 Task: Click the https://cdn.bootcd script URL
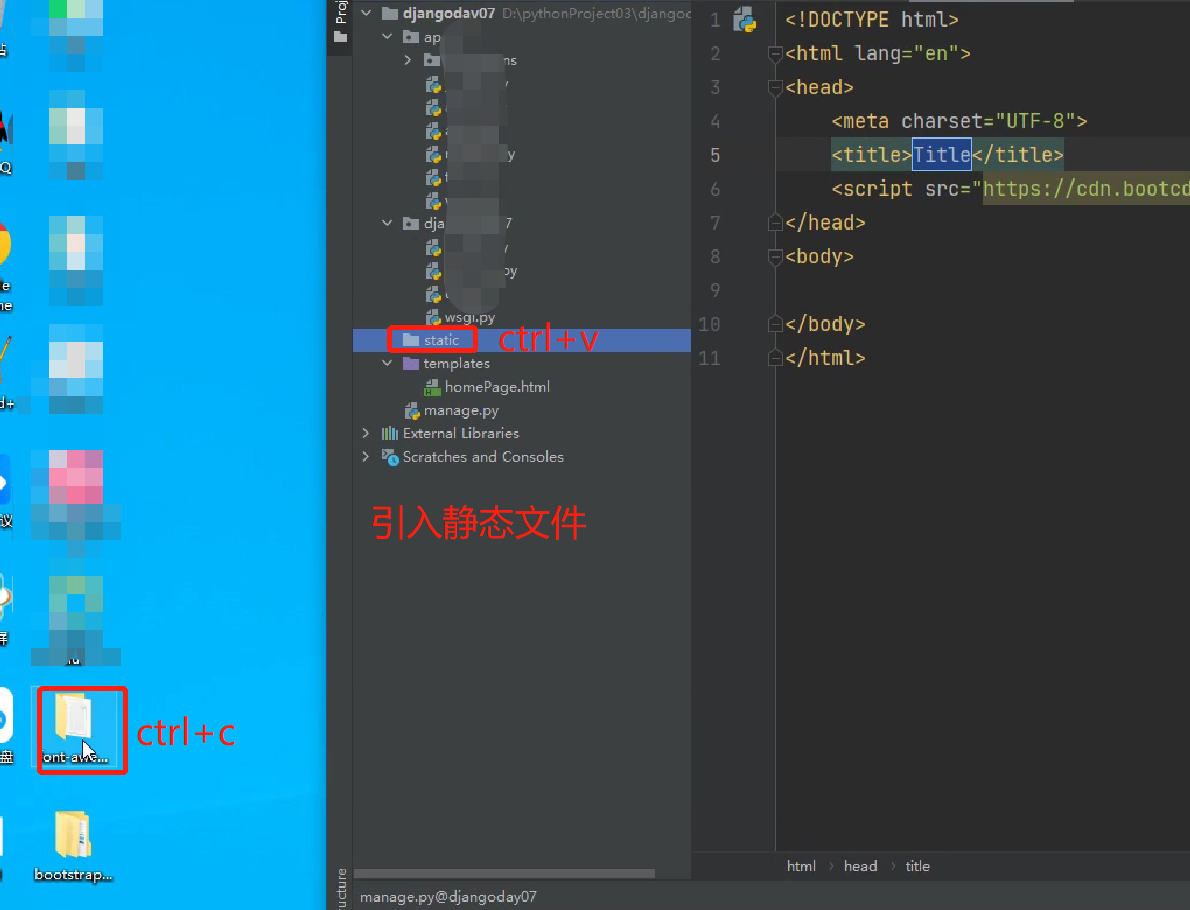click(x=1086, y=188)
